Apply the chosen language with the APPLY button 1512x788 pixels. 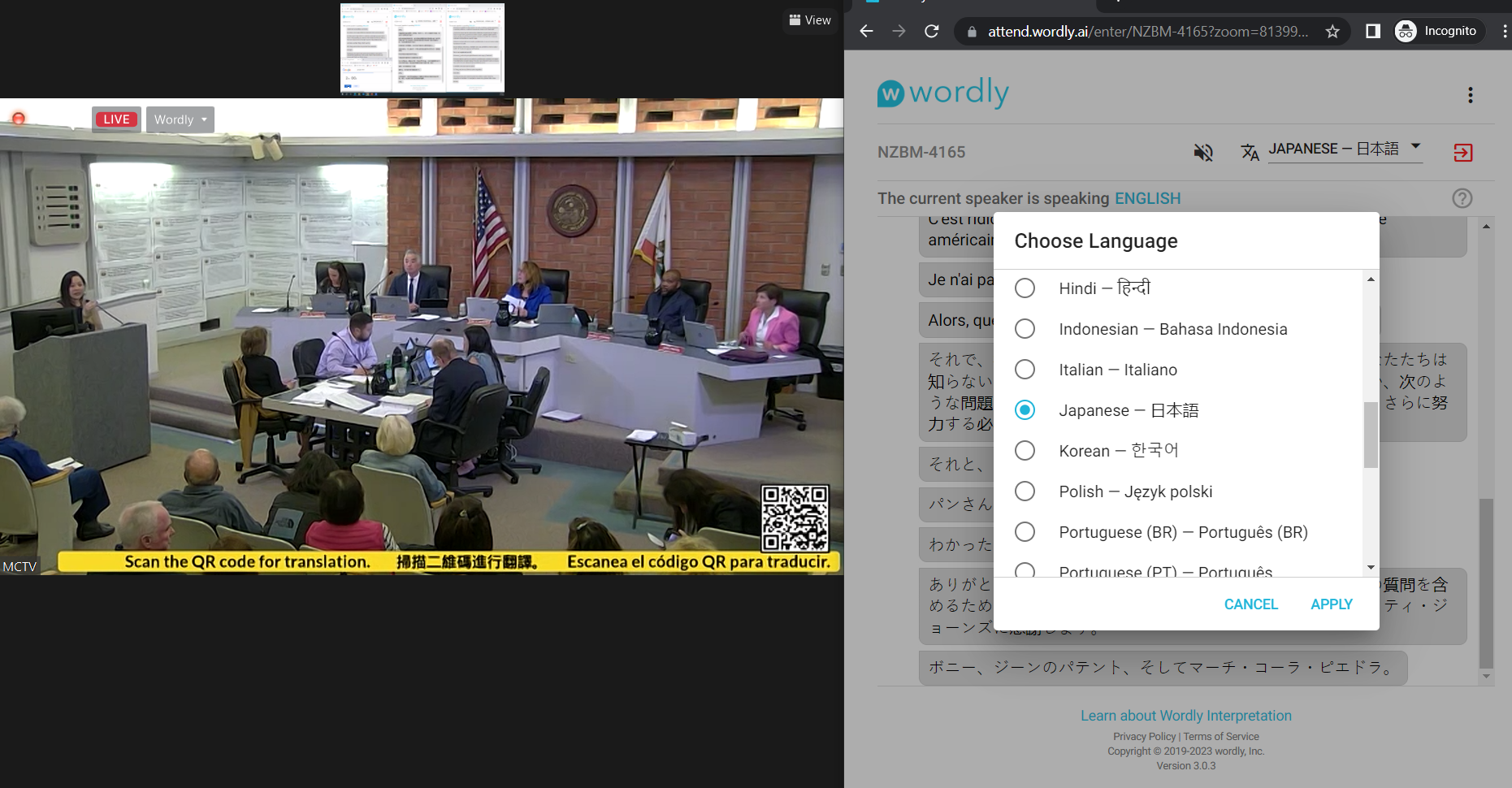(x=1331, y=604)
